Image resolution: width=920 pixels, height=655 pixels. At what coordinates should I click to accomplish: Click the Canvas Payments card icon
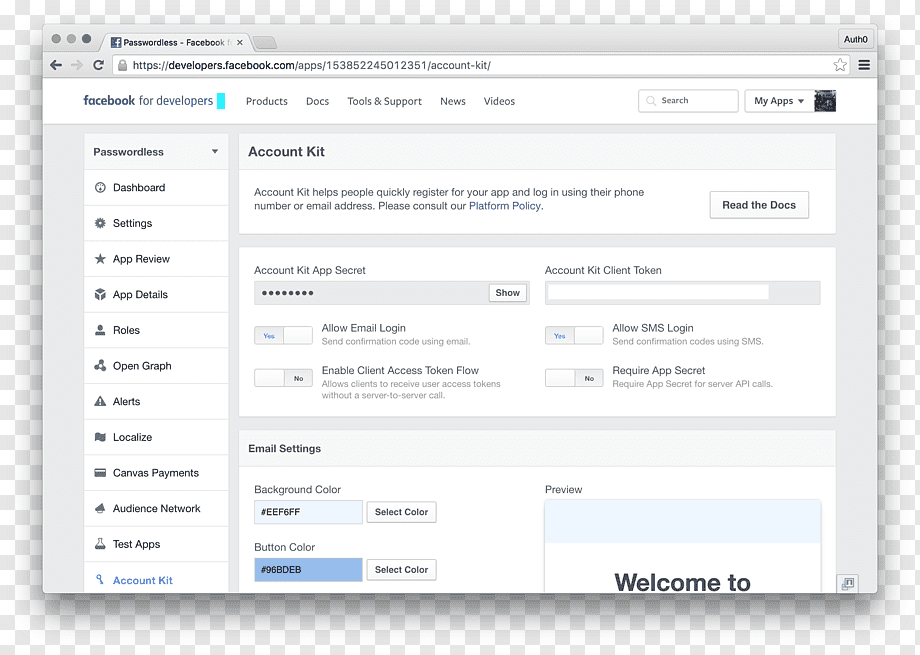(100, 472)
